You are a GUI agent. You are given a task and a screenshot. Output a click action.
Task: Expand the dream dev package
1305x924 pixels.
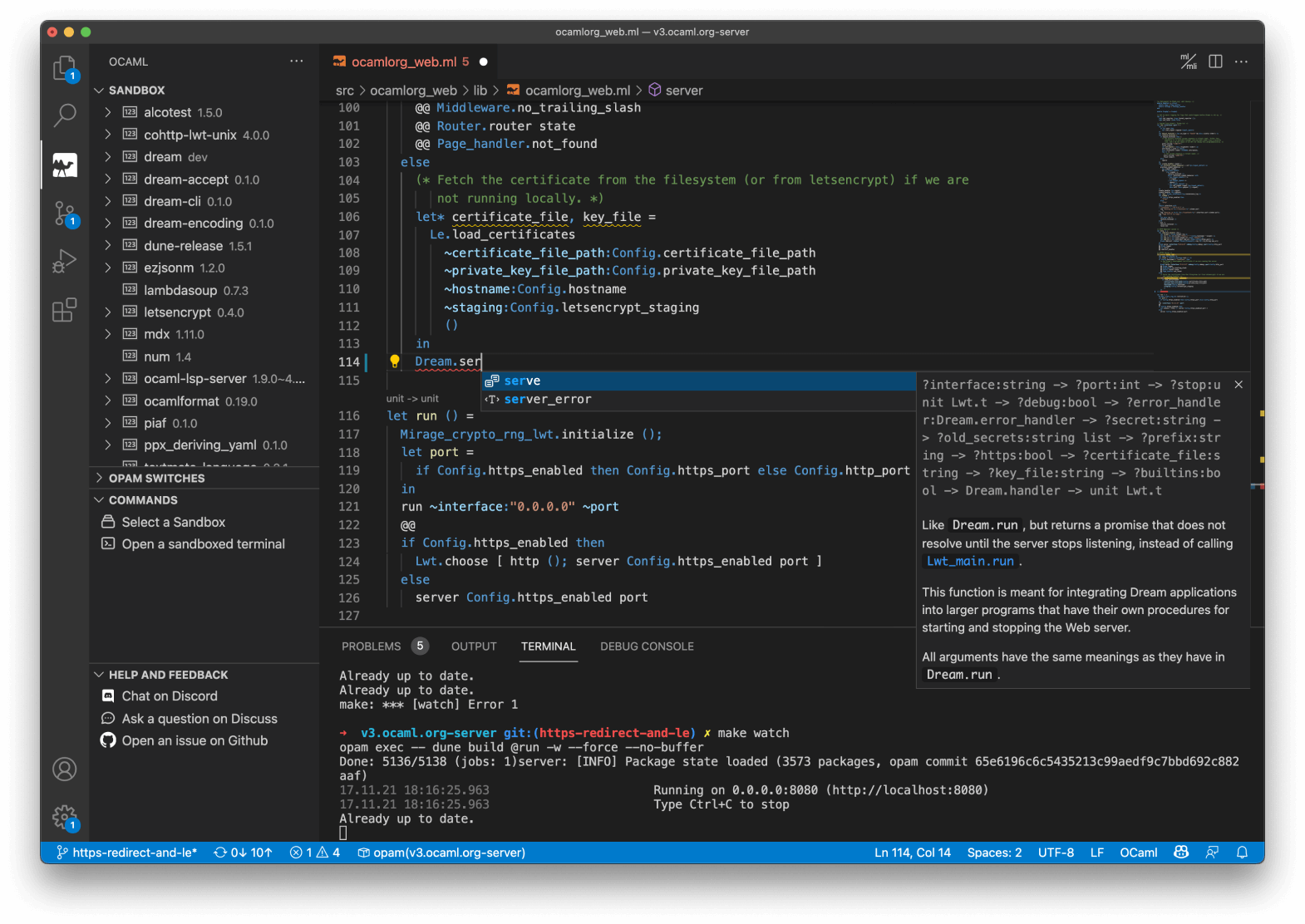[x=108, y=157]
